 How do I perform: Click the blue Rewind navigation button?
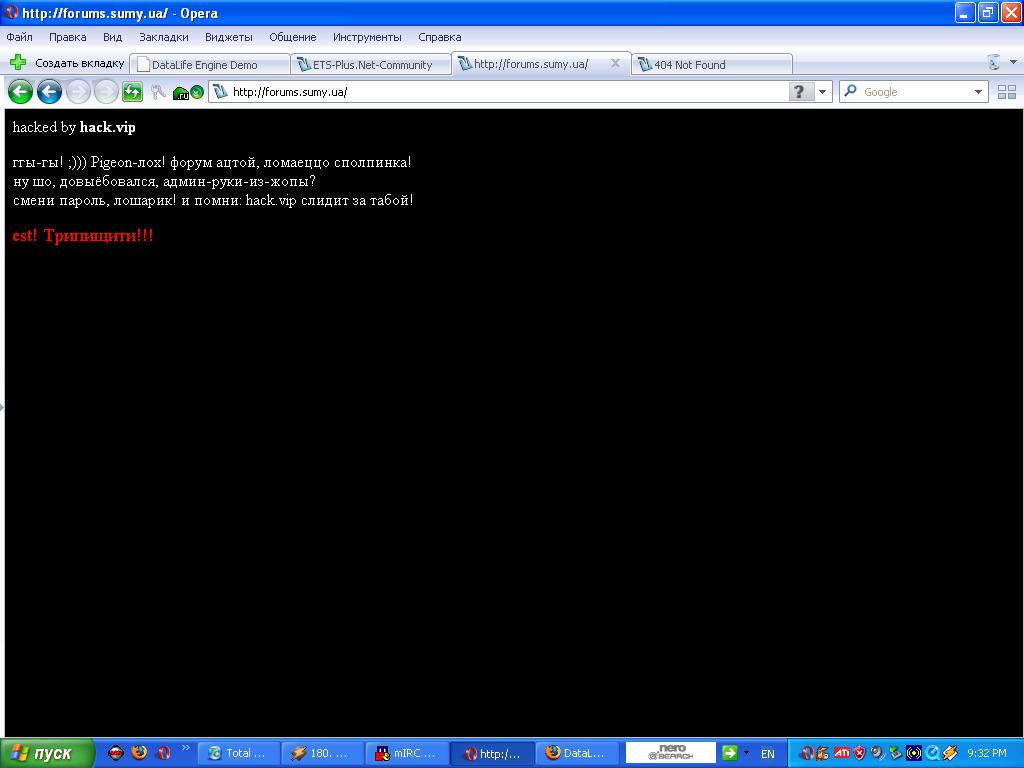click(x=49, y=92)
